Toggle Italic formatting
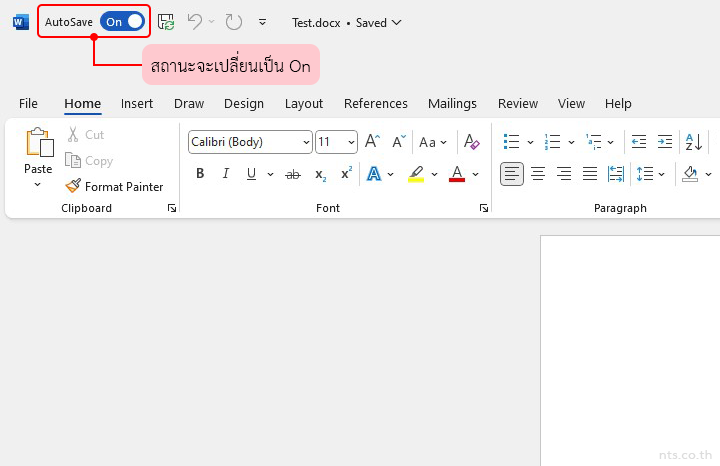 coord(225,174)
